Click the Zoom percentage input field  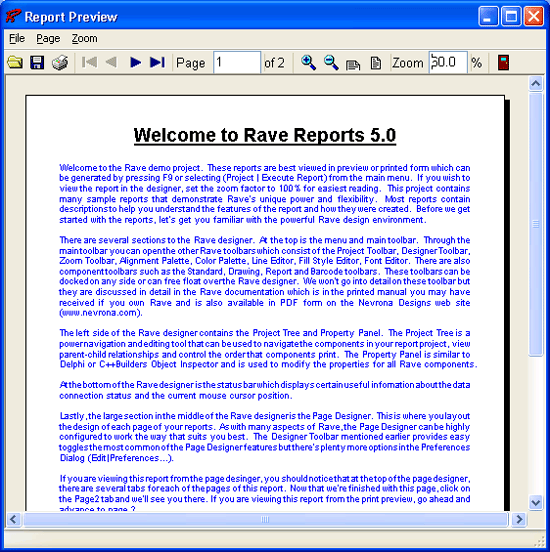pos(448,62)
